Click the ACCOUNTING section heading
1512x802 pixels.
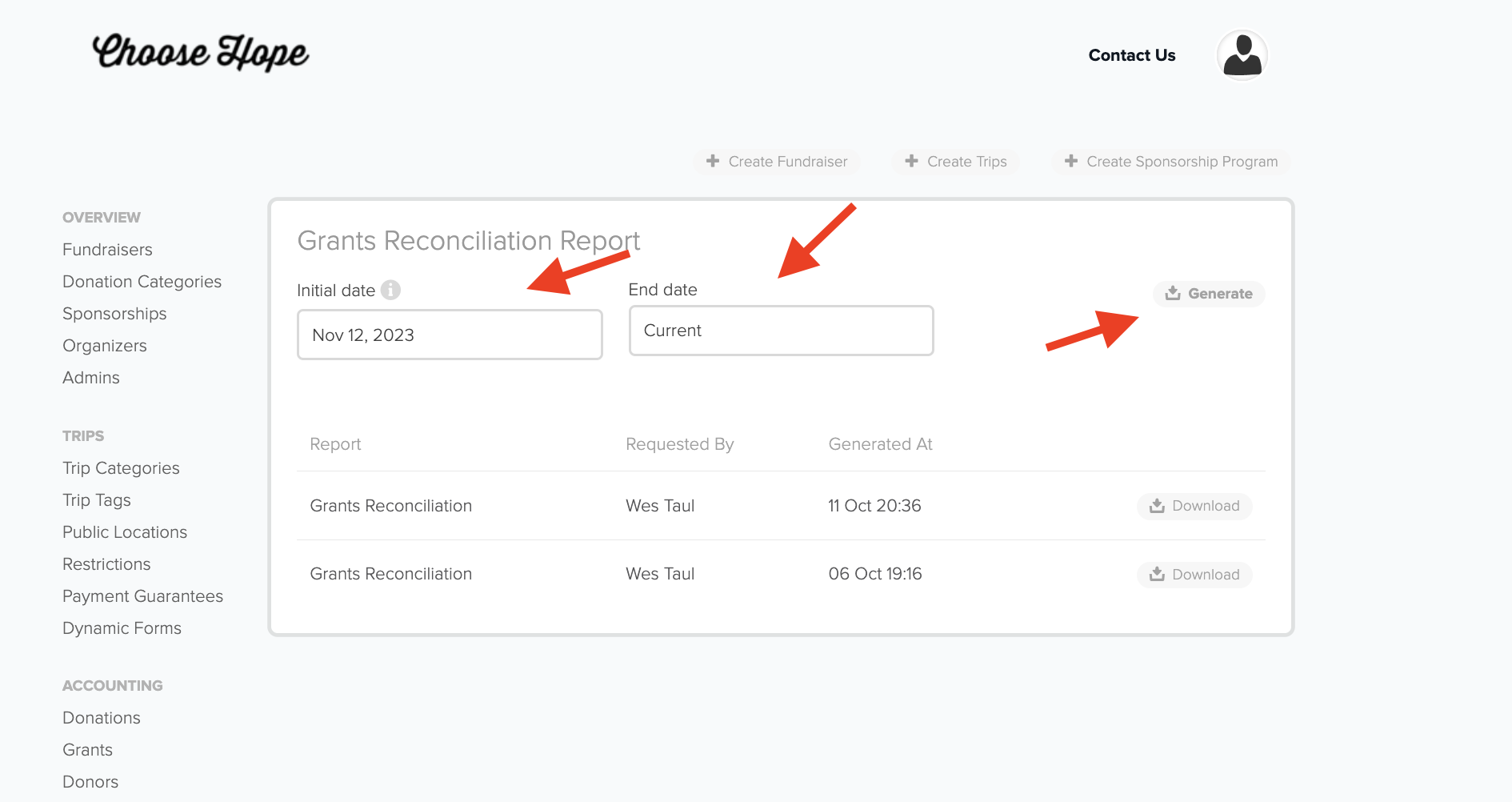point(113,686)
